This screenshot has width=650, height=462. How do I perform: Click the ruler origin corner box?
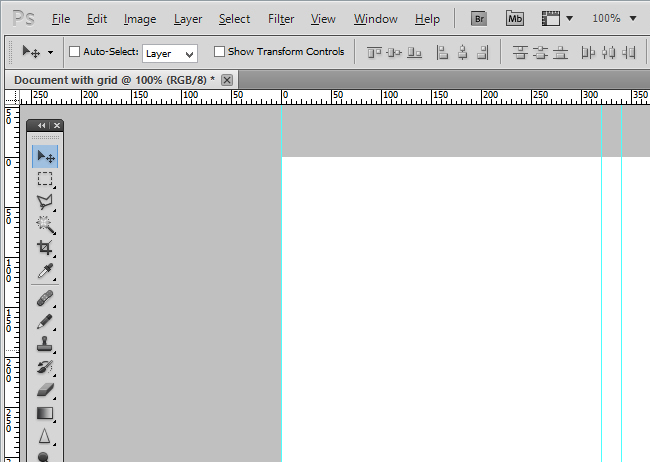tap(12, 97)
